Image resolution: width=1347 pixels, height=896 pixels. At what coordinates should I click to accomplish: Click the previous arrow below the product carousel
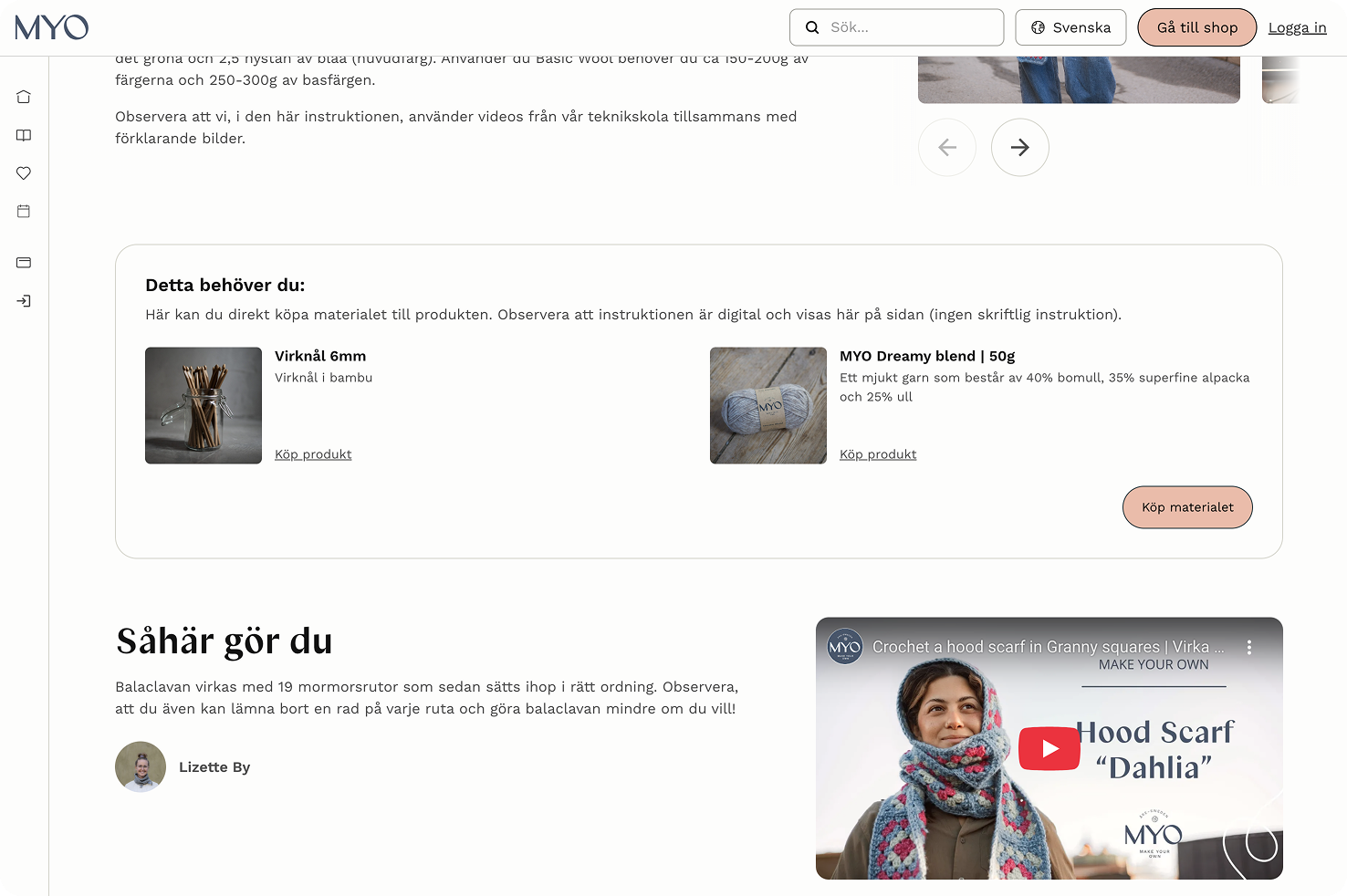click(947, 147)
